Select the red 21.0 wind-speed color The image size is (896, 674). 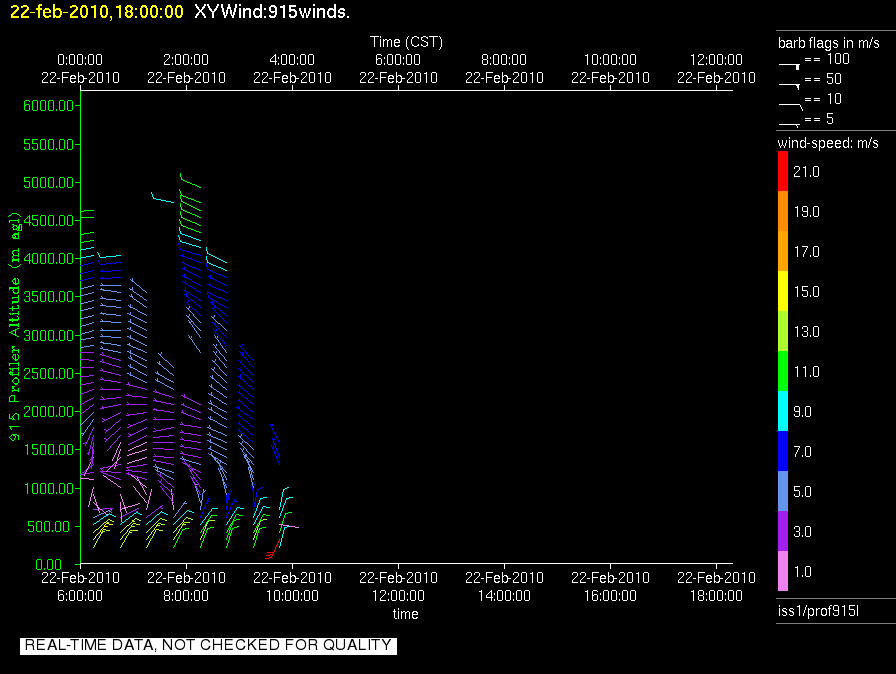tap(783, 171)
